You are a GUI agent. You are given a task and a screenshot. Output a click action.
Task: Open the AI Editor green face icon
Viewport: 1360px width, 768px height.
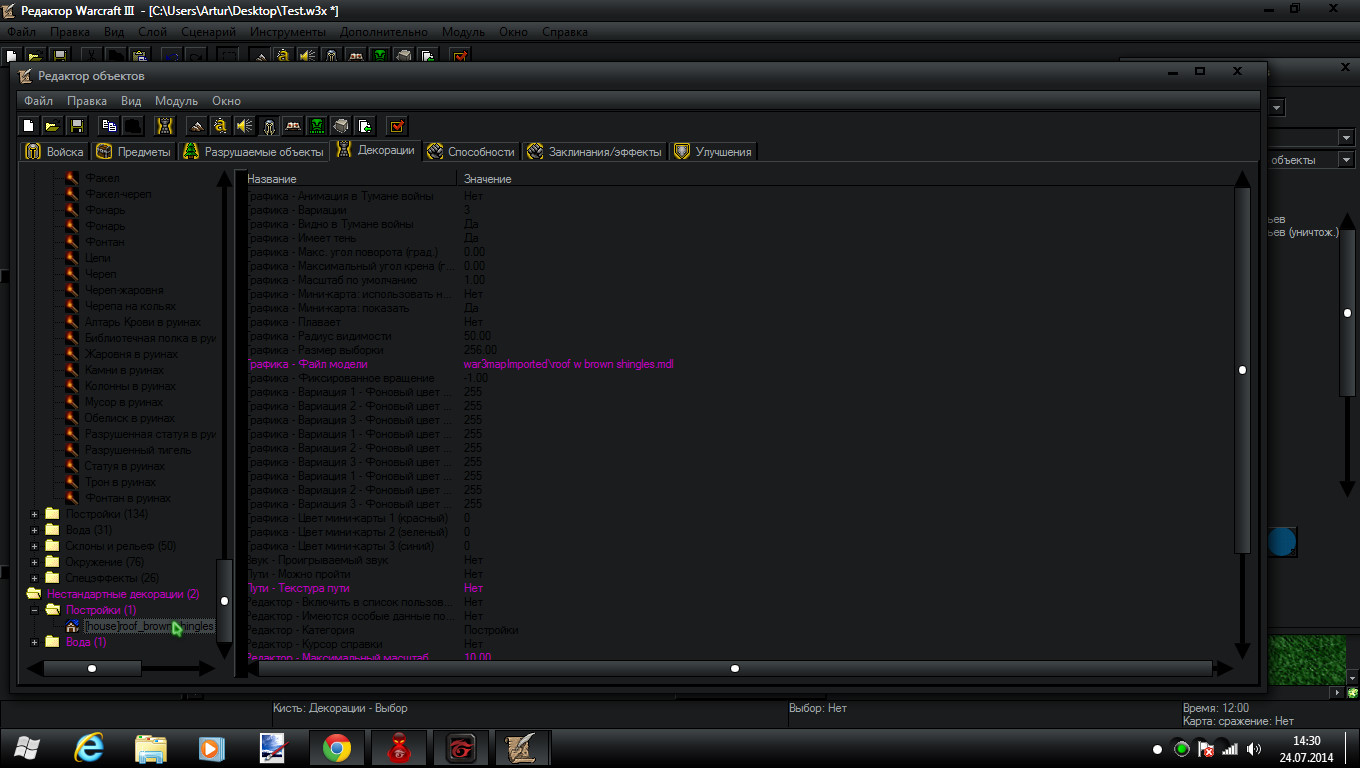tap(317, 126)
